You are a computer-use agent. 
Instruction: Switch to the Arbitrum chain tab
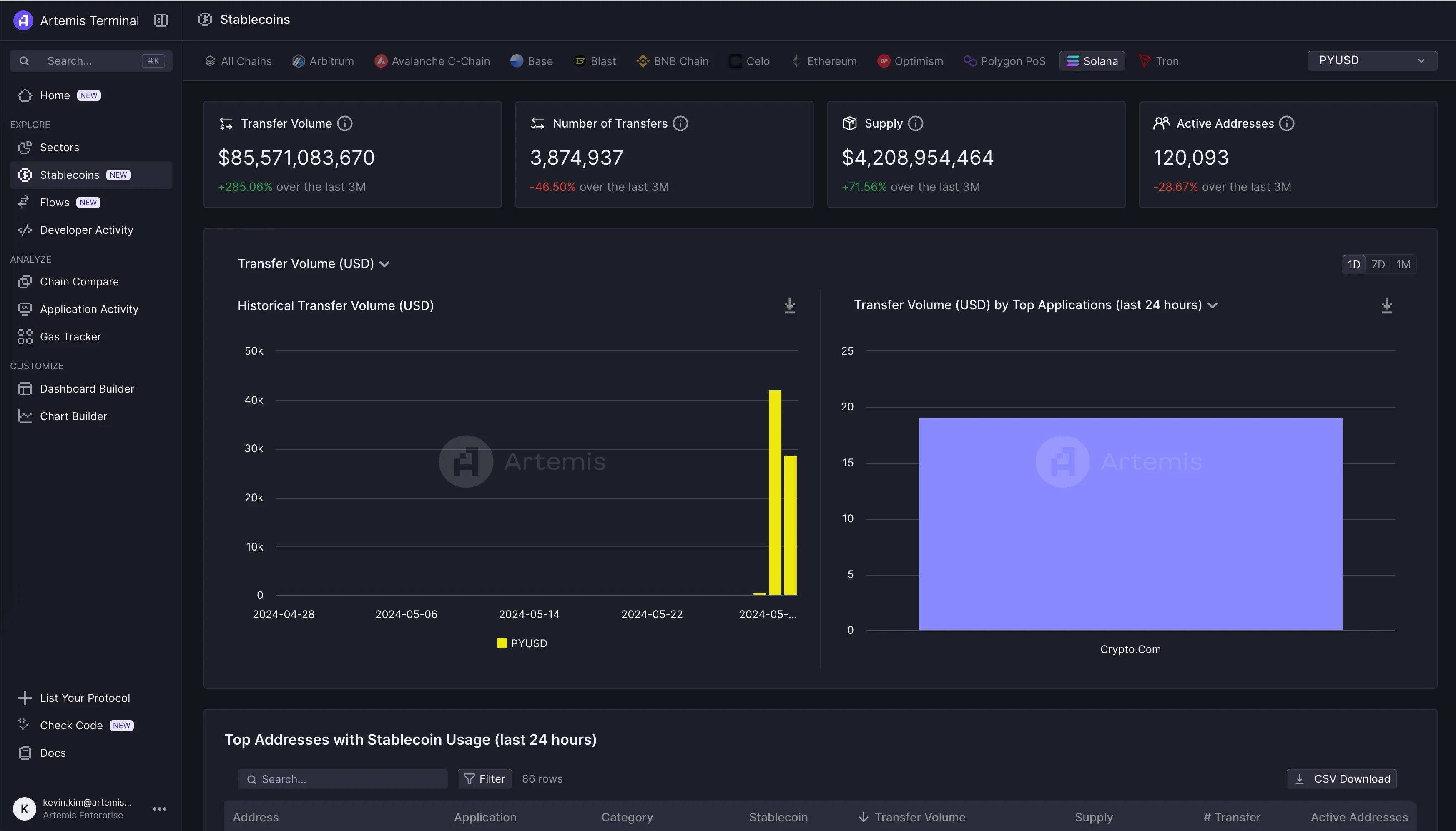(323, 61)
